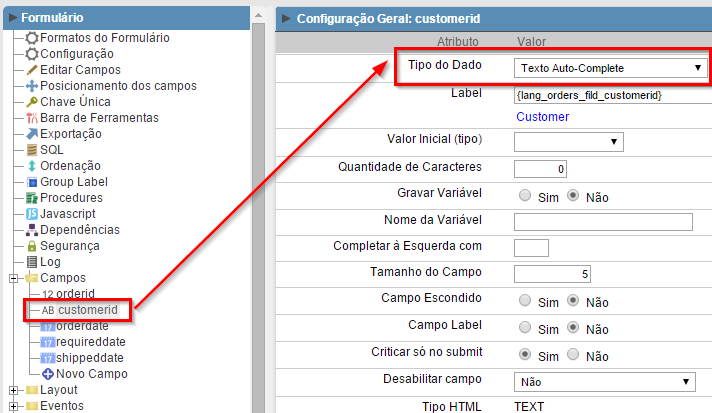Open the Procedures entry
This screenshot has width=712, height=413.
70,198
